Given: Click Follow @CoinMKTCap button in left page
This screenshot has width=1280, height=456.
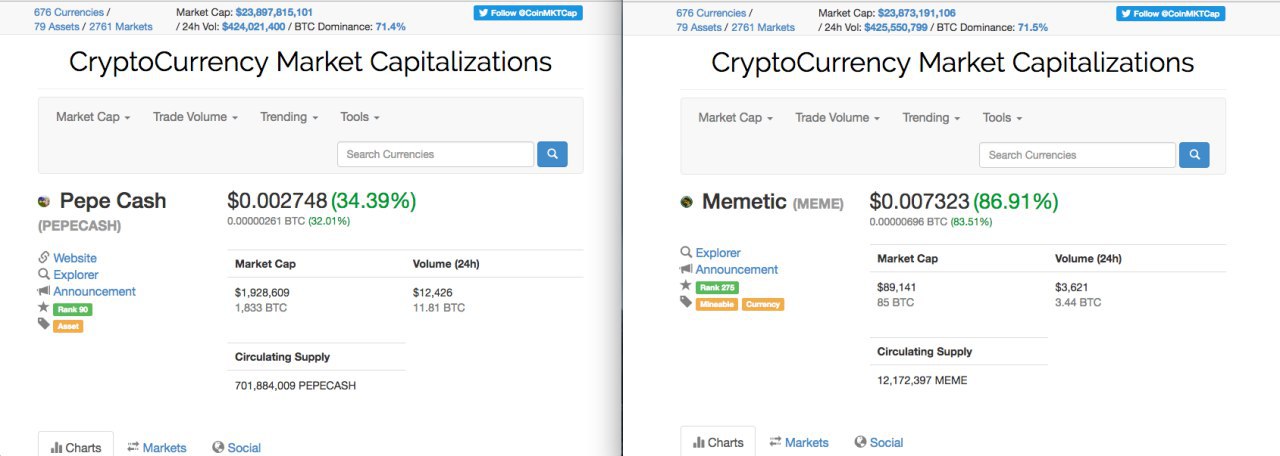Looking at the screenshot, I should pos(528,13).
